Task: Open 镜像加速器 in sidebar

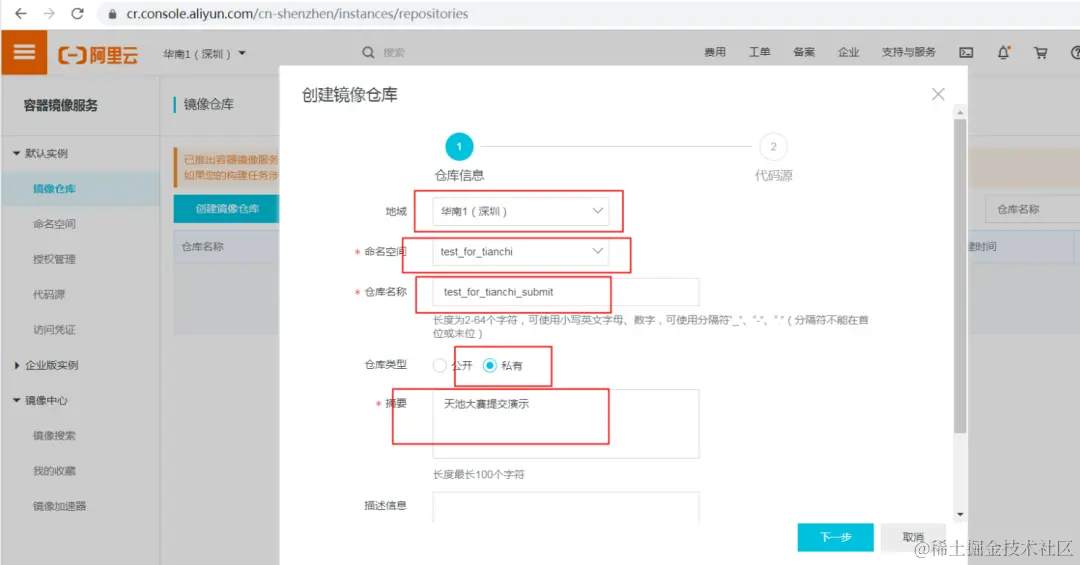Action: click(60, 506)
